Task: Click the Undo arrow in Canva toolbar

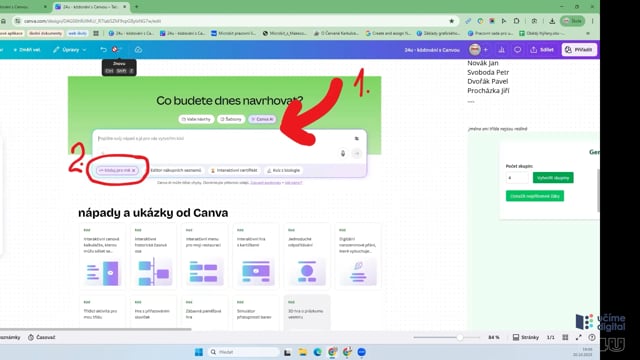Action: point(103,50)
